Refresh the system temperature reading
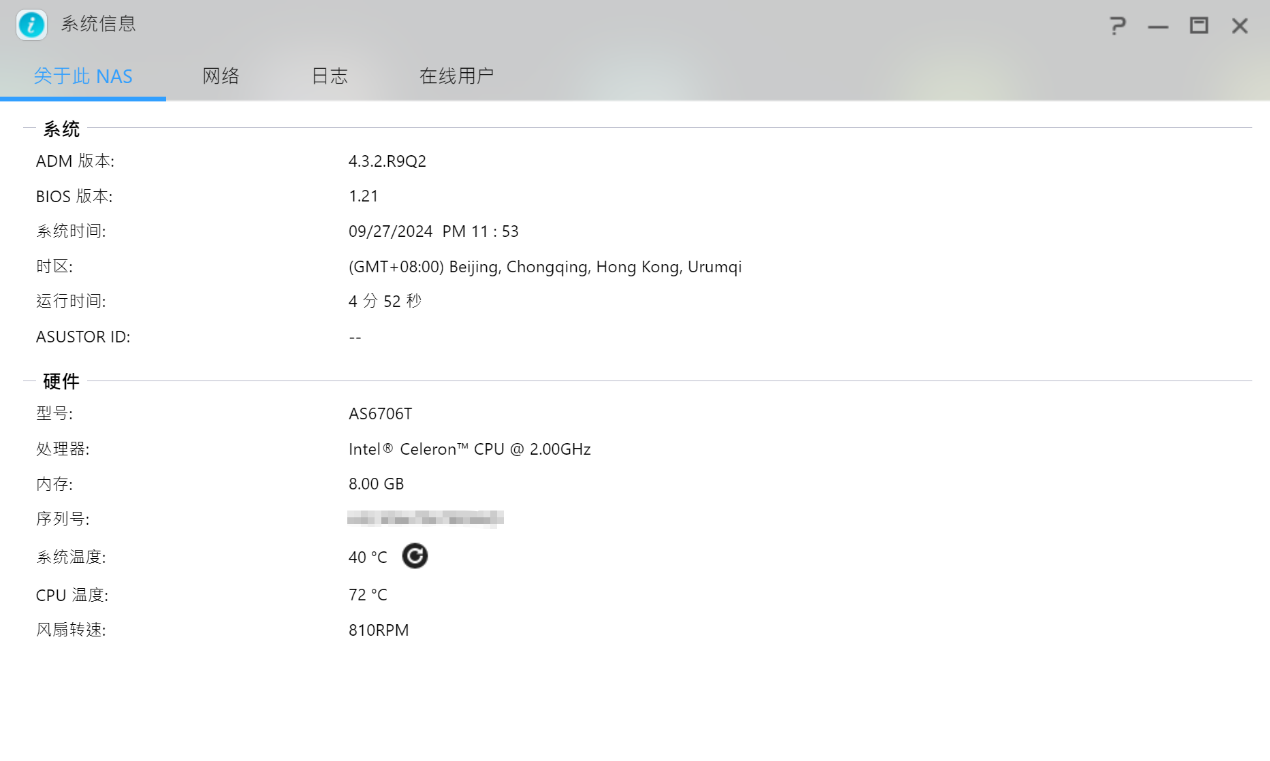Viewport: 1270px width, 761px height. pos(415,556)
